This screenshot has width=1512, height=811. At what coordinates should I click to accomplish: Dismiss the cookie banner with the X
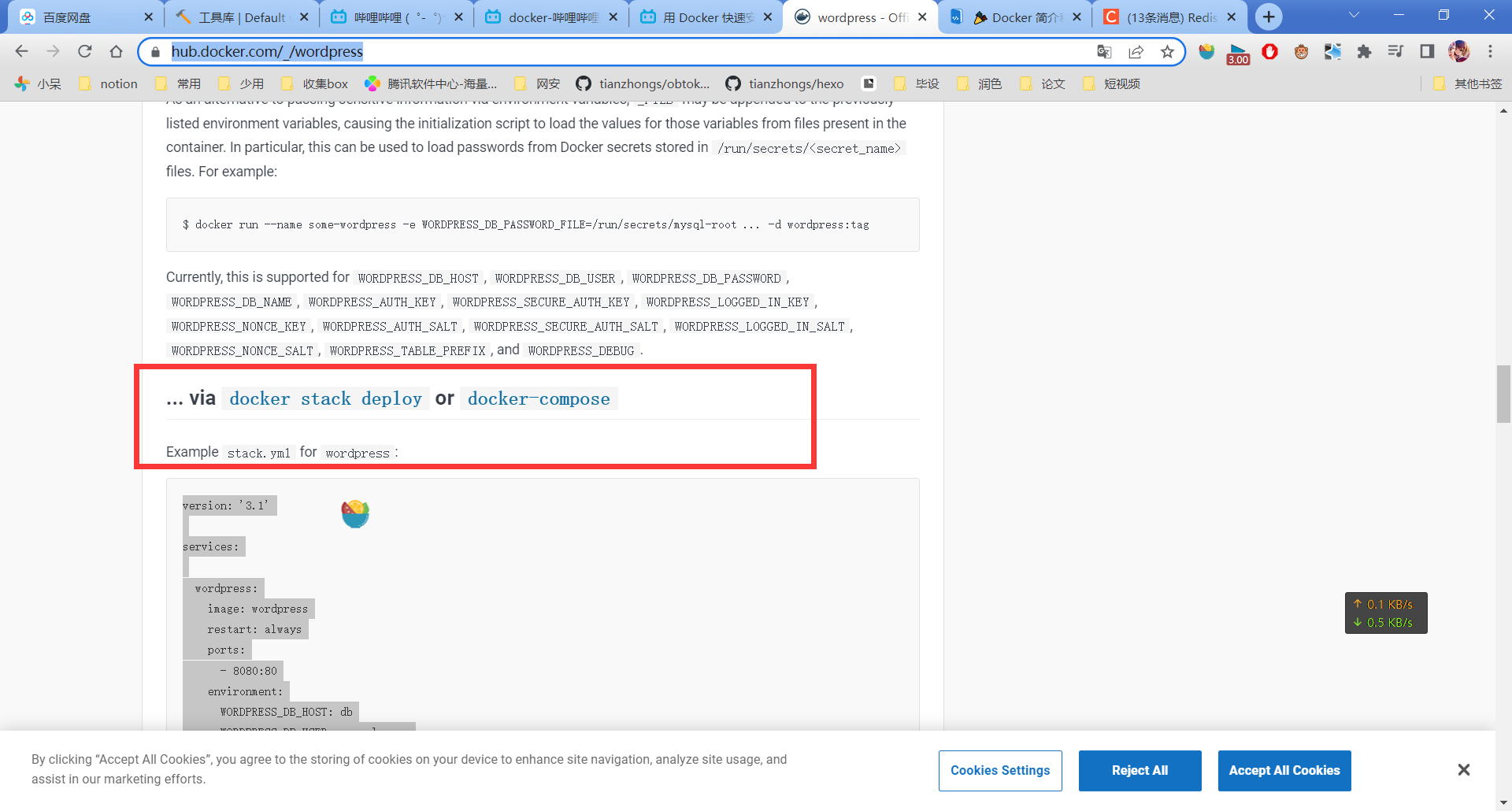point(1463,770)
